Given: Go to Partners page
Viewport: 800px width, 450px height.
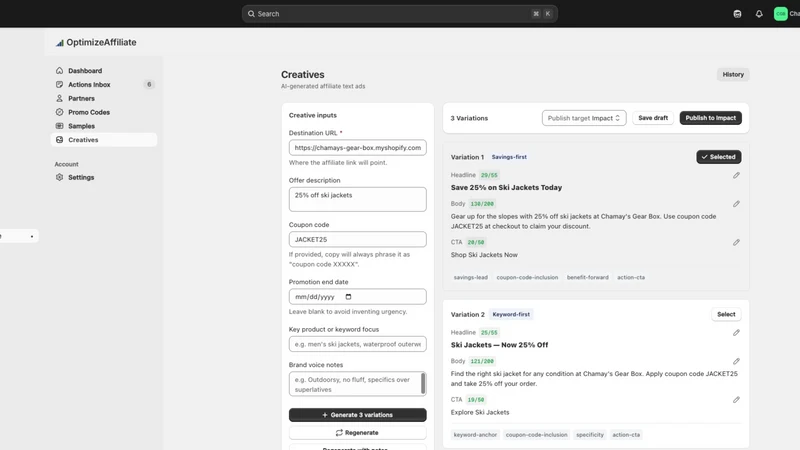Looking at the screenshot, I should 104,98.
